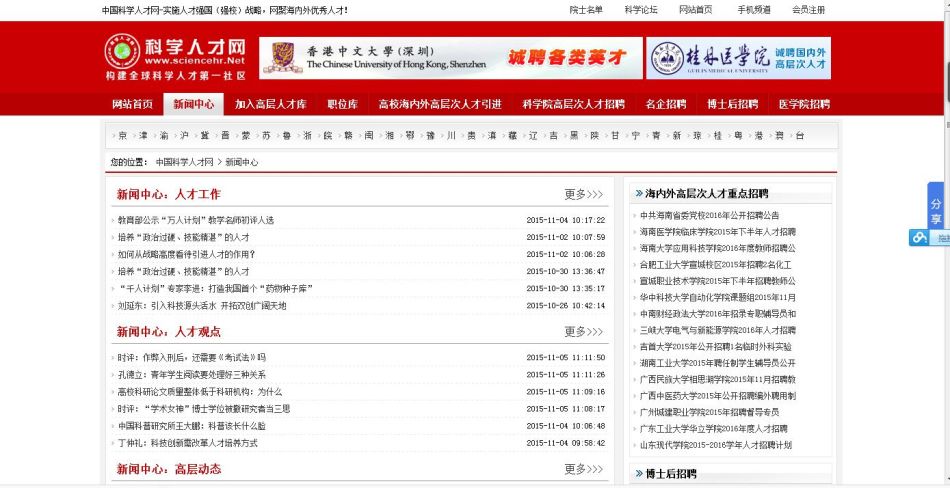950x488 pixels.
Task: Select the 沪 region link
Action: tap(184, 136)
